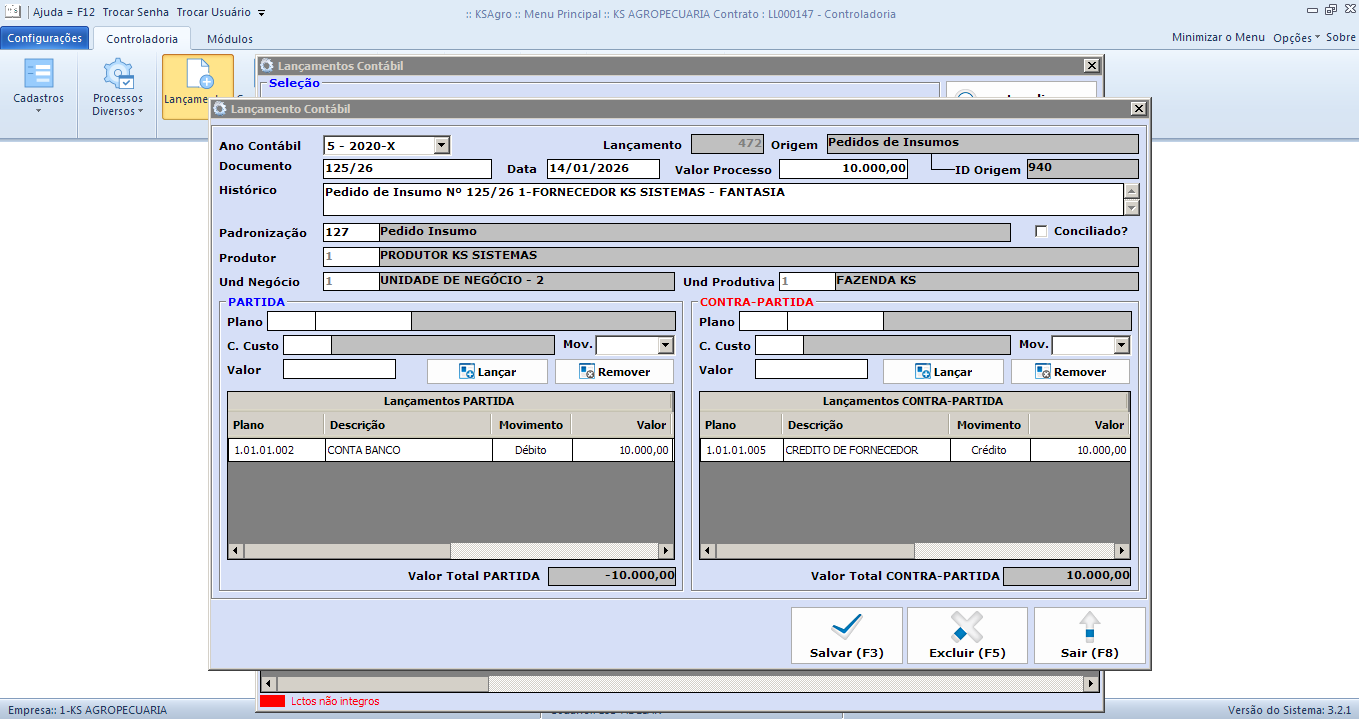The height and width of the screenshot is (719, 1359).
Task: Expand the Ano Contábil dropdown
Action: [441, 145]
